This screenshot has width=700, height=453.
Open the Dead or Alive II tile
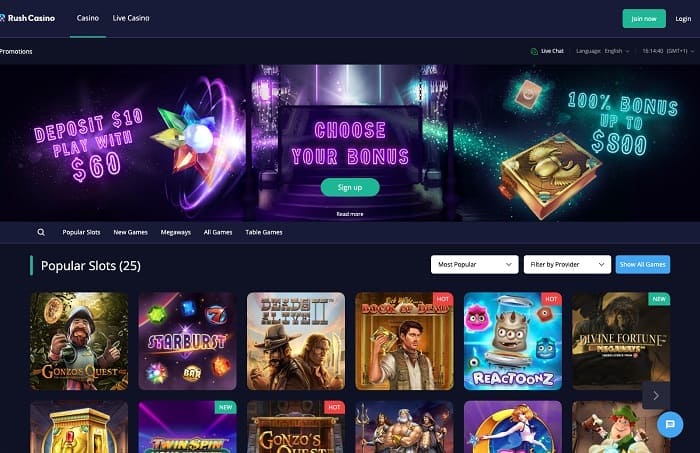pos(296,341)
